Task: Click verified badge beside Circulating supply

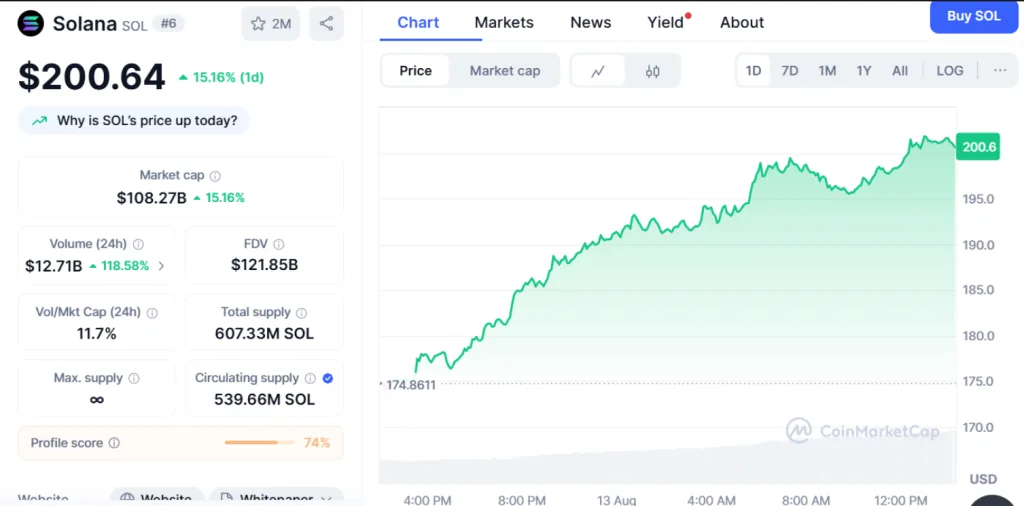Action: [x=328, y=378]
